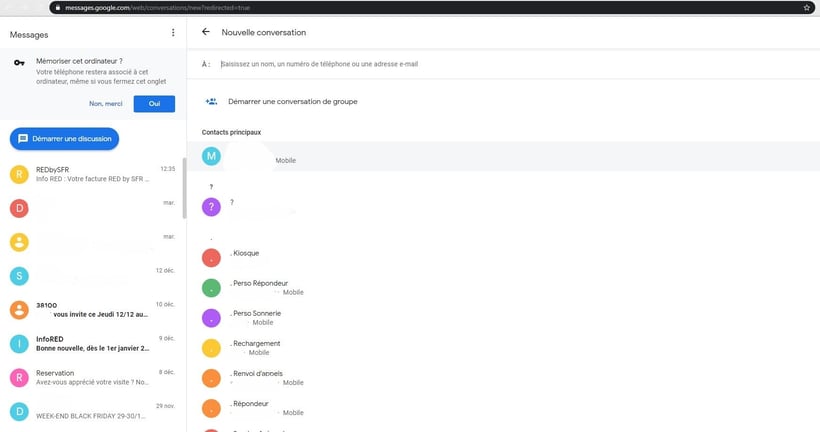Click the key icon beside Mémoriser cet ordinateur
Image resolution: width=820 pixels, height=432 pixels.
[x=19, y=63]
